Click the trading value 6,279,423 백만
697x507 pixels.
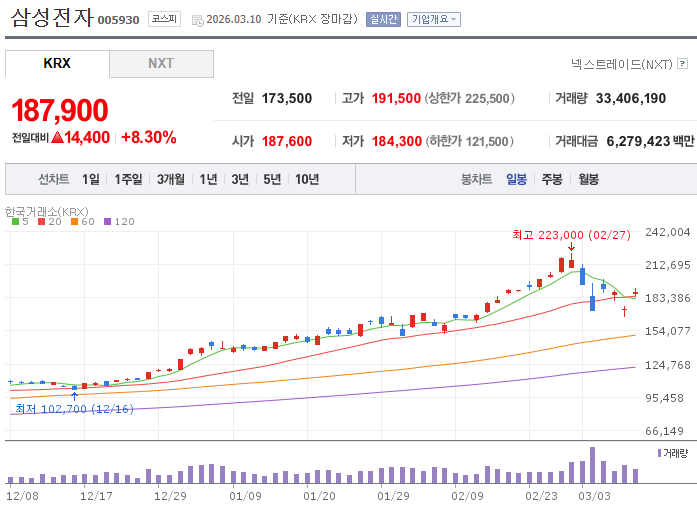pos(650,141)
